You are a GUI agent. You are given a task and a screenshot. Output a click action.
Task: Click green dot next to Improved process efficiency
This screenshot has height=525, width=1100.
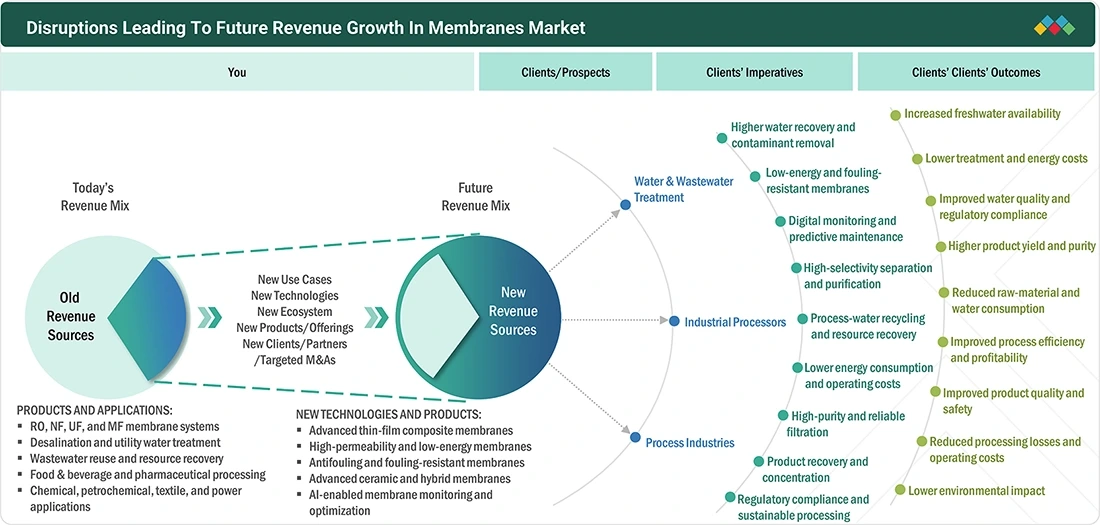(x=943, y=342)
